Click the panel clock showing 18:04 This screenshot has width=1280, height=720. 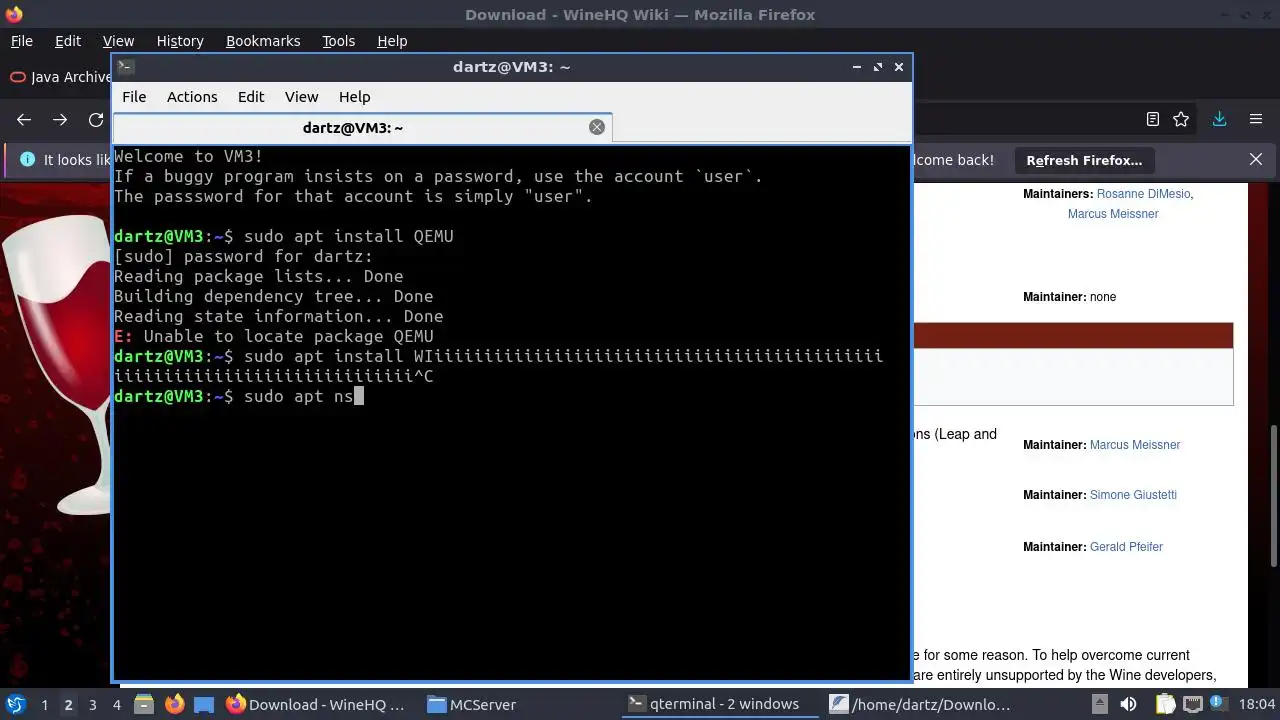(1257, 704)
